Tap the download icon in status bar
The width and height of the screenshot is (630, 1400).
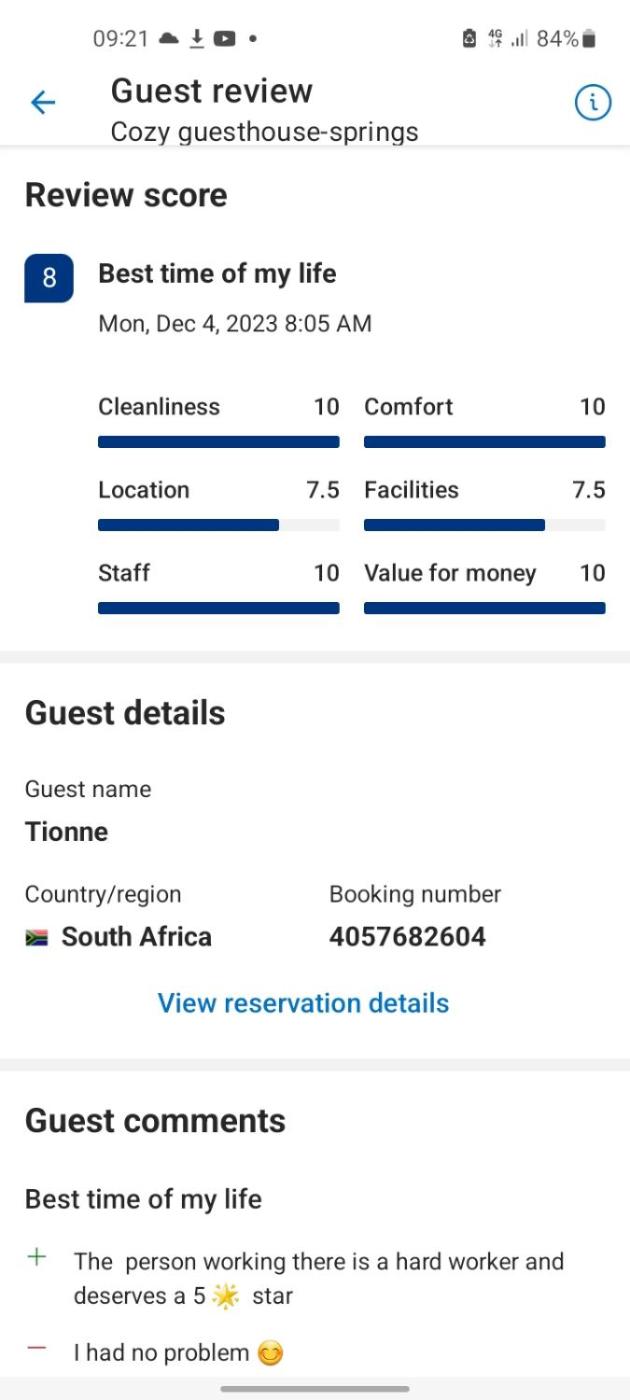[x=197, y=38]
